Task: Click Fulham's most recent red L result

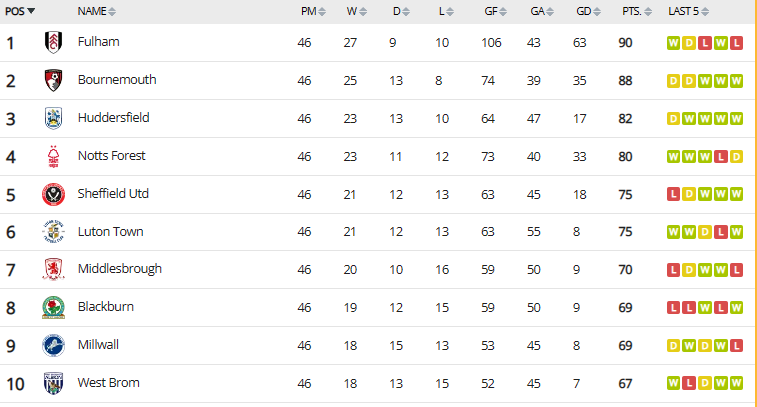Action: pyautogui.click(x=736, y=43)
